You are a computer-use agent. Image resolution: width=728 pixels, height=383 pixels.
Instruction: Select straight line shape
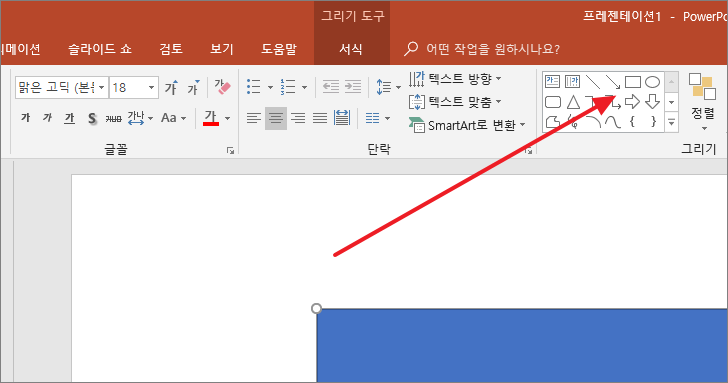(x=593, y=82)
